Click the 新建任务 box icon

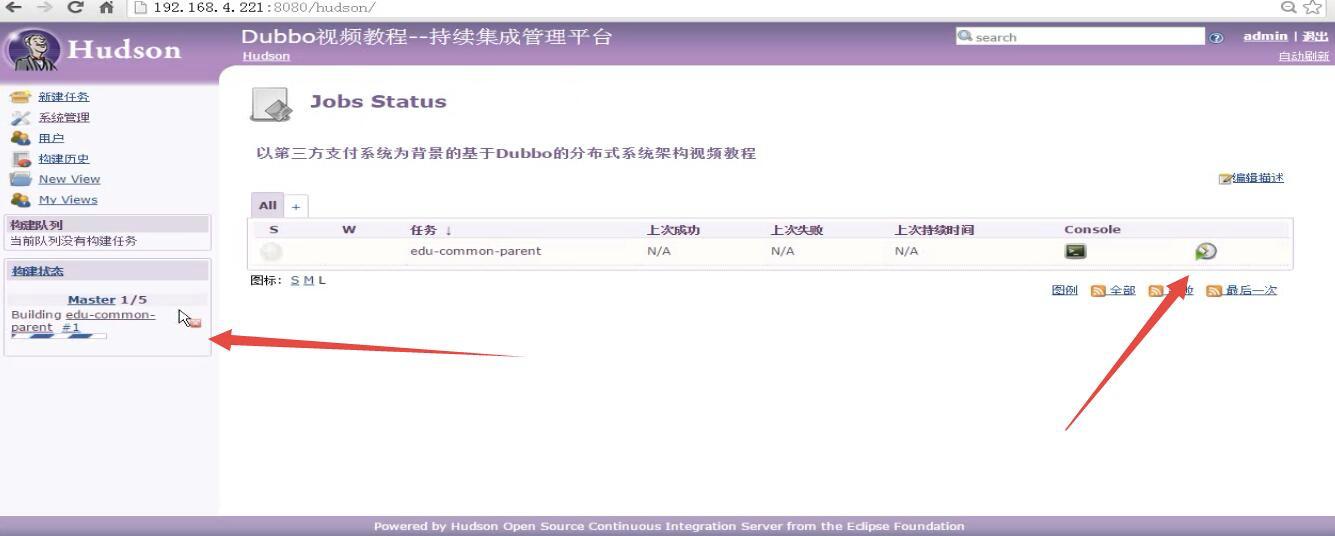[x=20, y=97]
